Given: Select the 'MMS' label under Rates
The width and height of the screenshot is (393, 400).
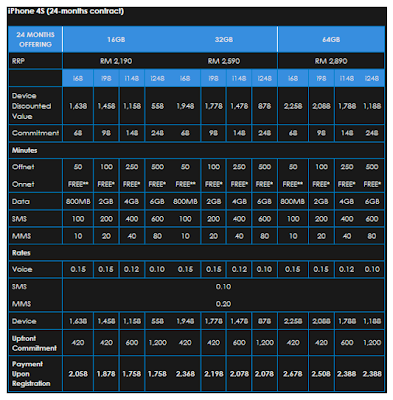Looking at the screenshot, I should (21, 304).
